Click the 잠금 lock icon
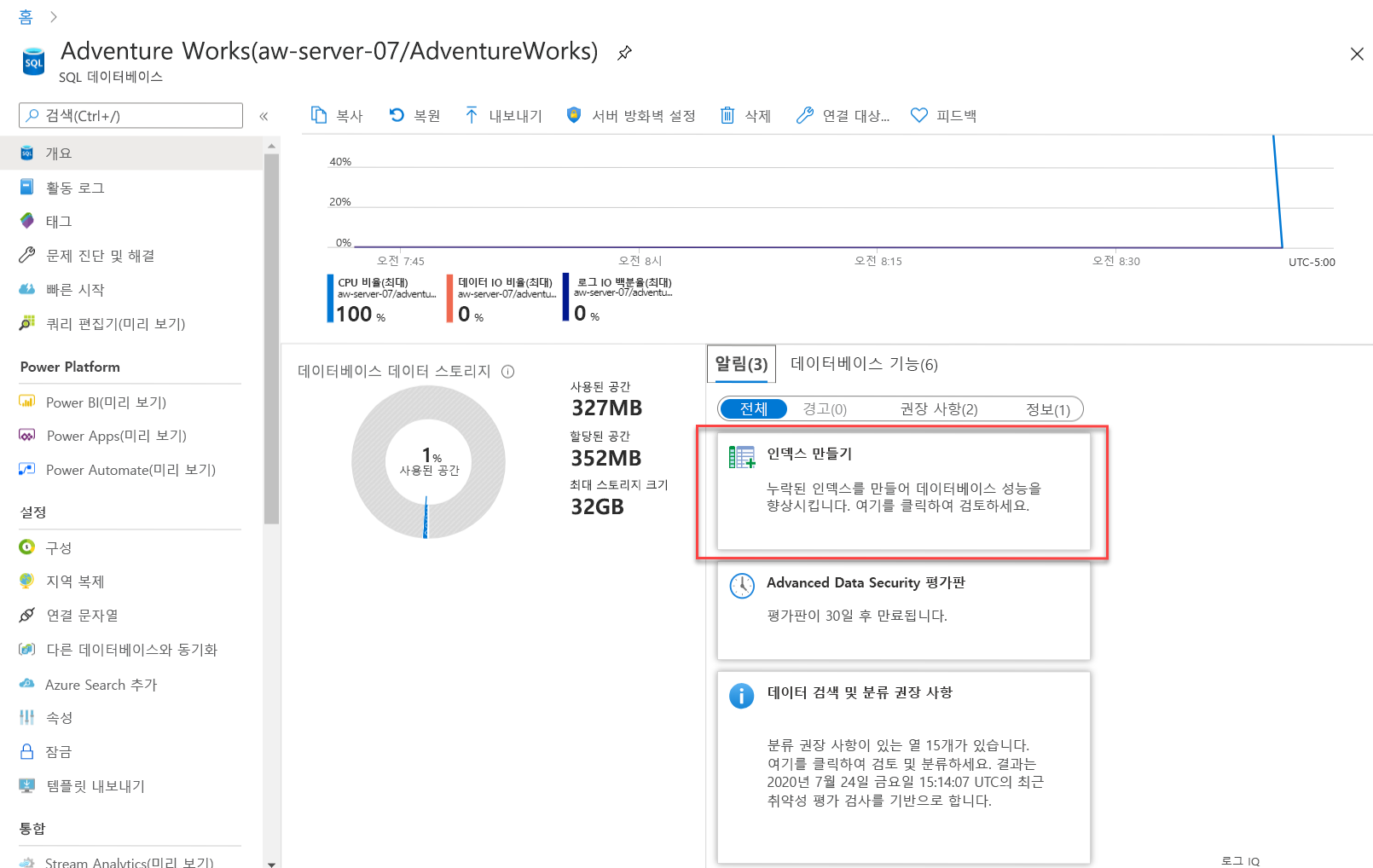The image size is (1373, 868). 27,751
